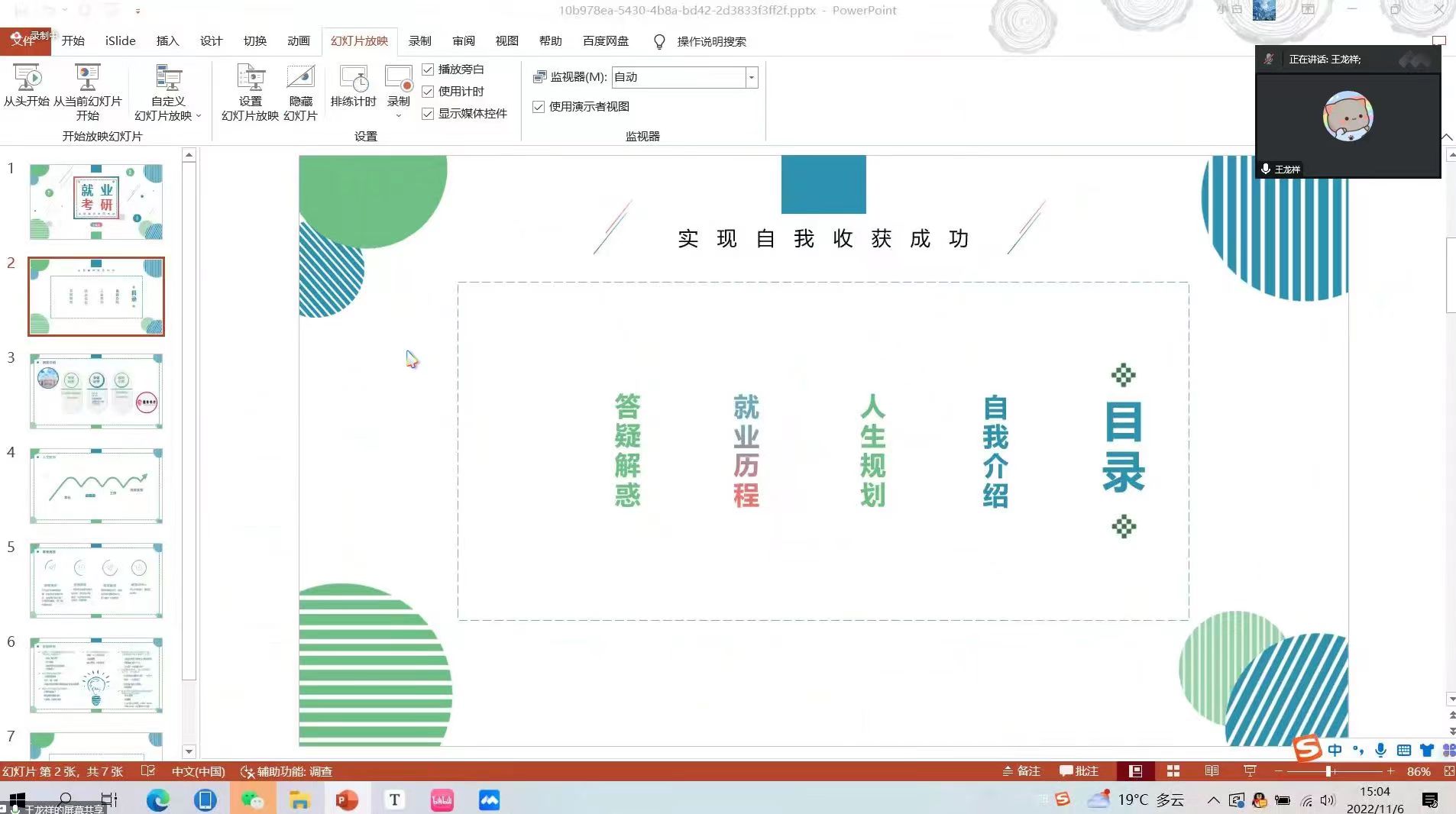
Task: Click 王龙祥 avatar in meeting window
Action: point(1348,116)
